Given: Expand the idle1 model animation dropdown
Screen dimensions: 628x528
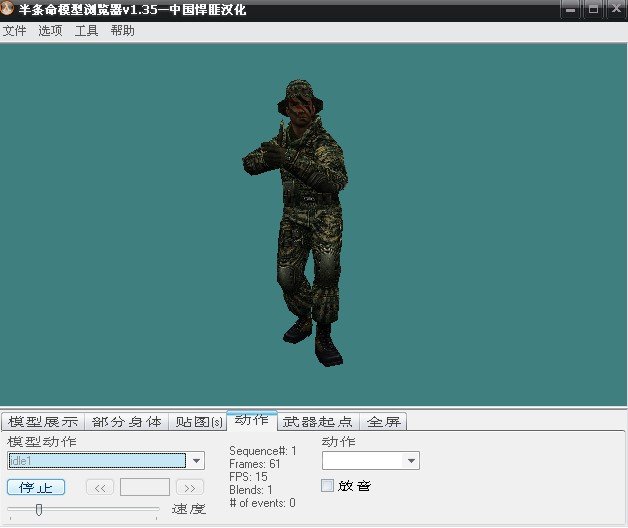Looking at the screenshot, I should [x=197, y=461].
